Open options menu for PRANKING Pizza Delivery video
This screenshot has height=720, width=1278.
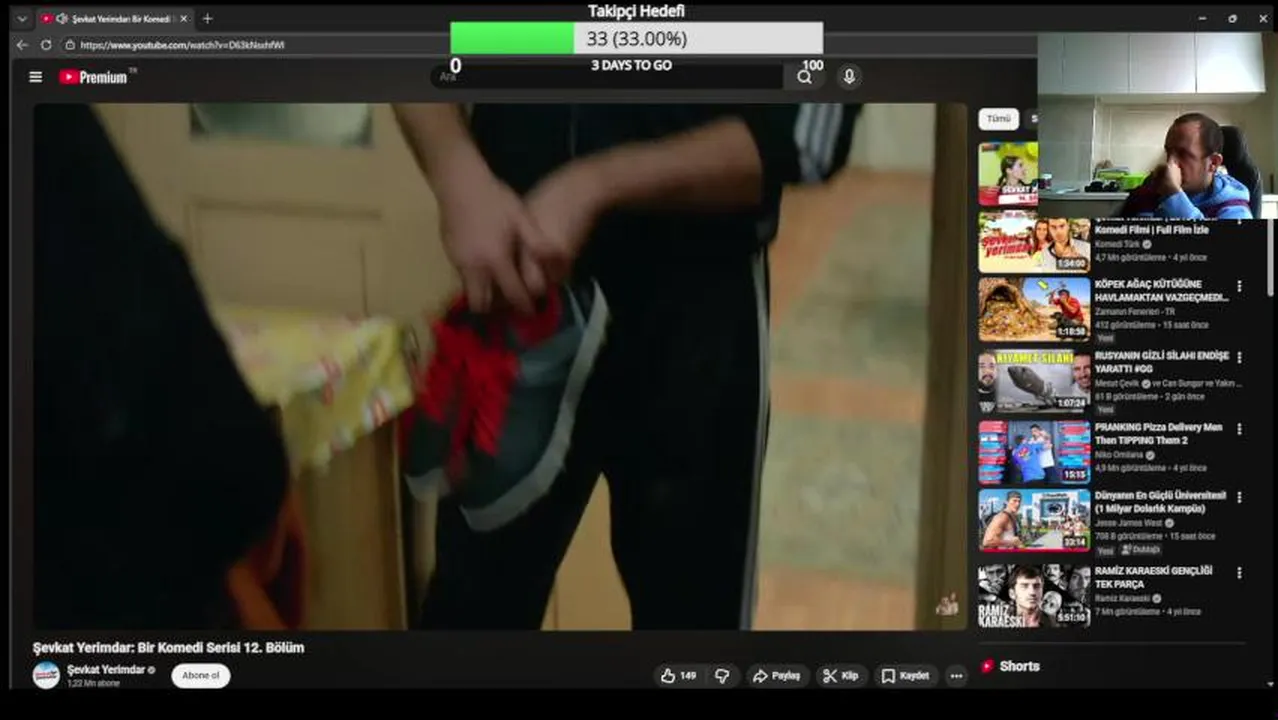[1239, 430]
